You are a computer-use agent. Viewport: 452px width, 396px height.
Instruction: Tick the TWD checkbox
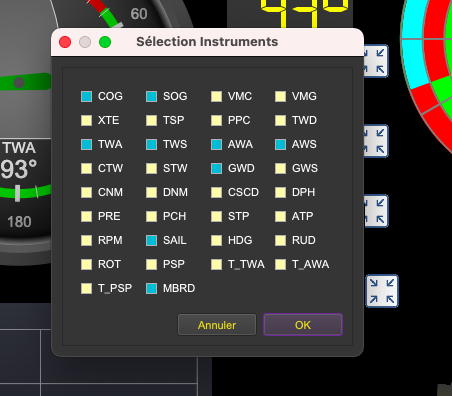pyautogui.click(x=281, y=120)
